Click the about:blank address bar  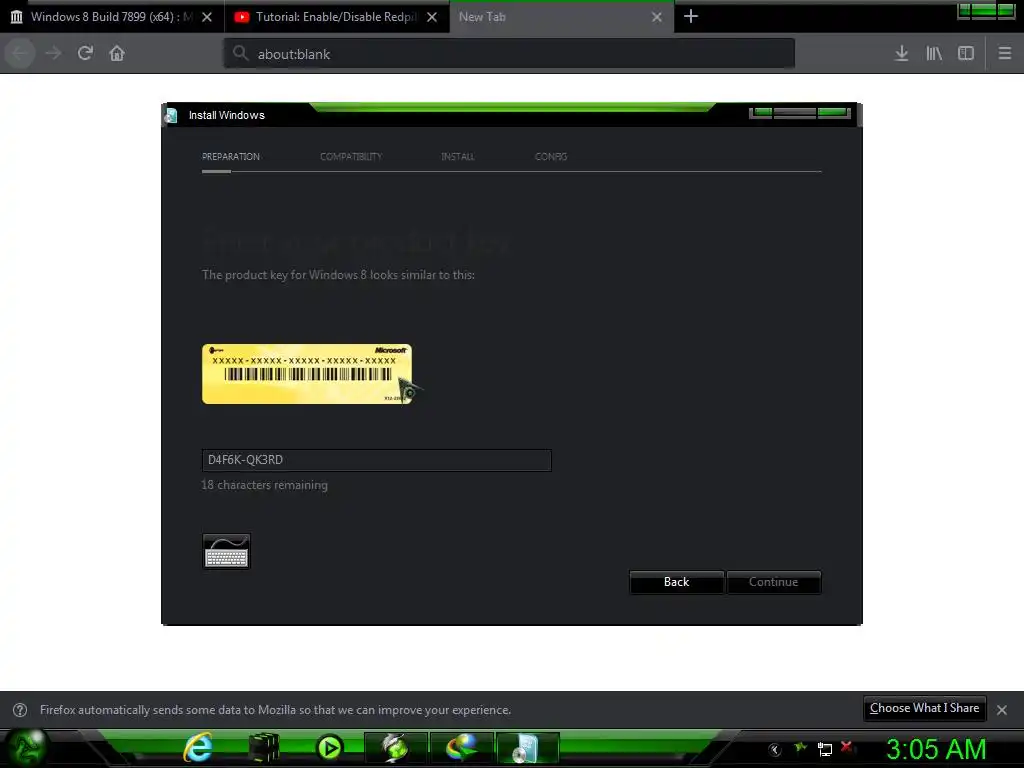click(509, 54)
